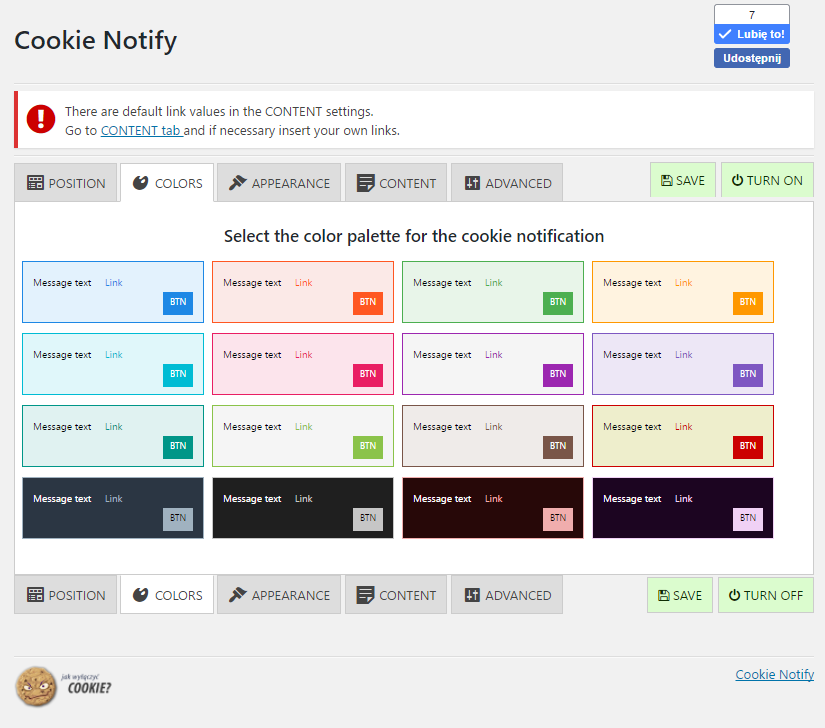825x728 pixels.
Task: Click the document icon on bottom CONTENT tab
Action: coord(365,594)
